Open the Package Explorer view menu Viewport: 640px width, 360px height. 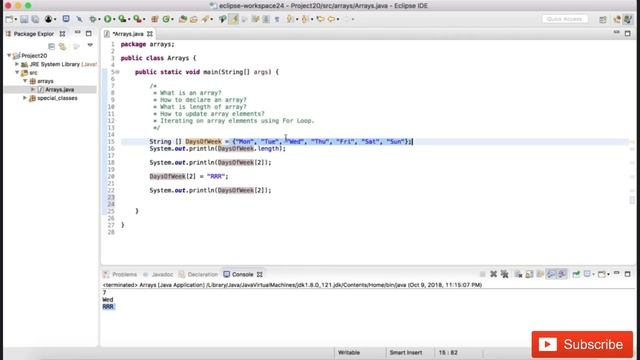pos(90,45)
